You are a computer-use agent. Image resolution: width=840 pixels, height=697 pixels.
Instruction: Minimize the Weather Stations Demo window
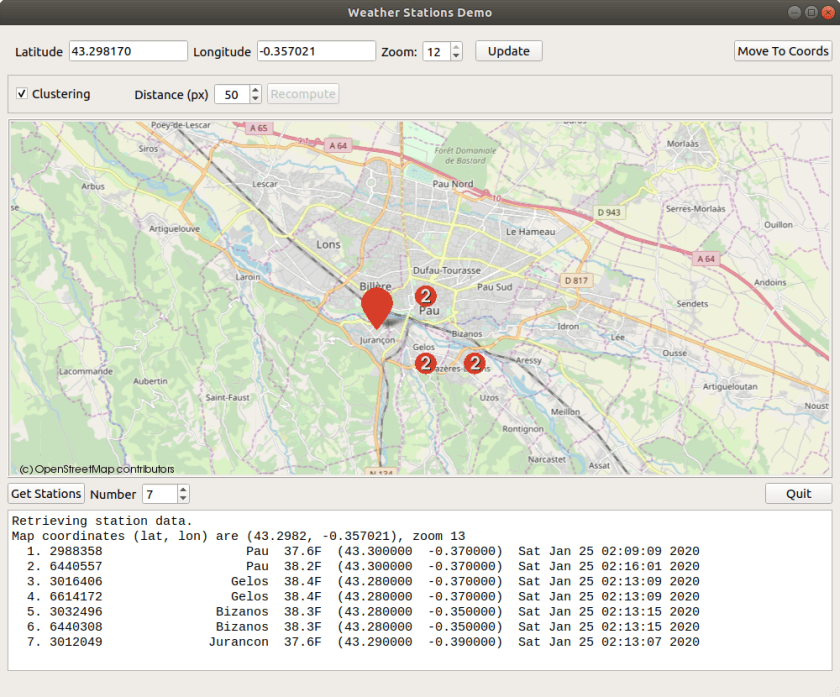(x=794, y=12)
